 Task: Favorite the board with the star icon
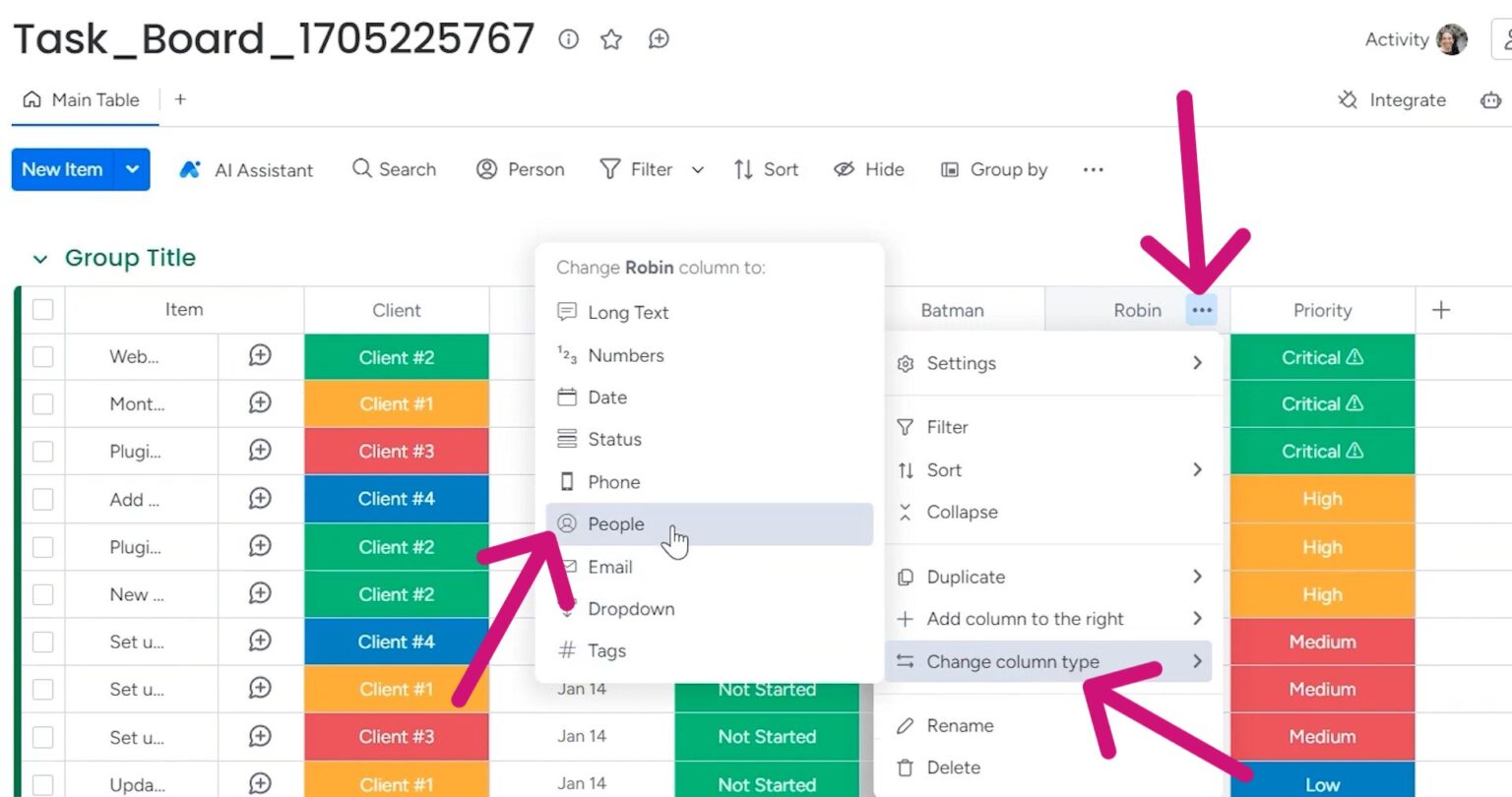pos(611,39)
